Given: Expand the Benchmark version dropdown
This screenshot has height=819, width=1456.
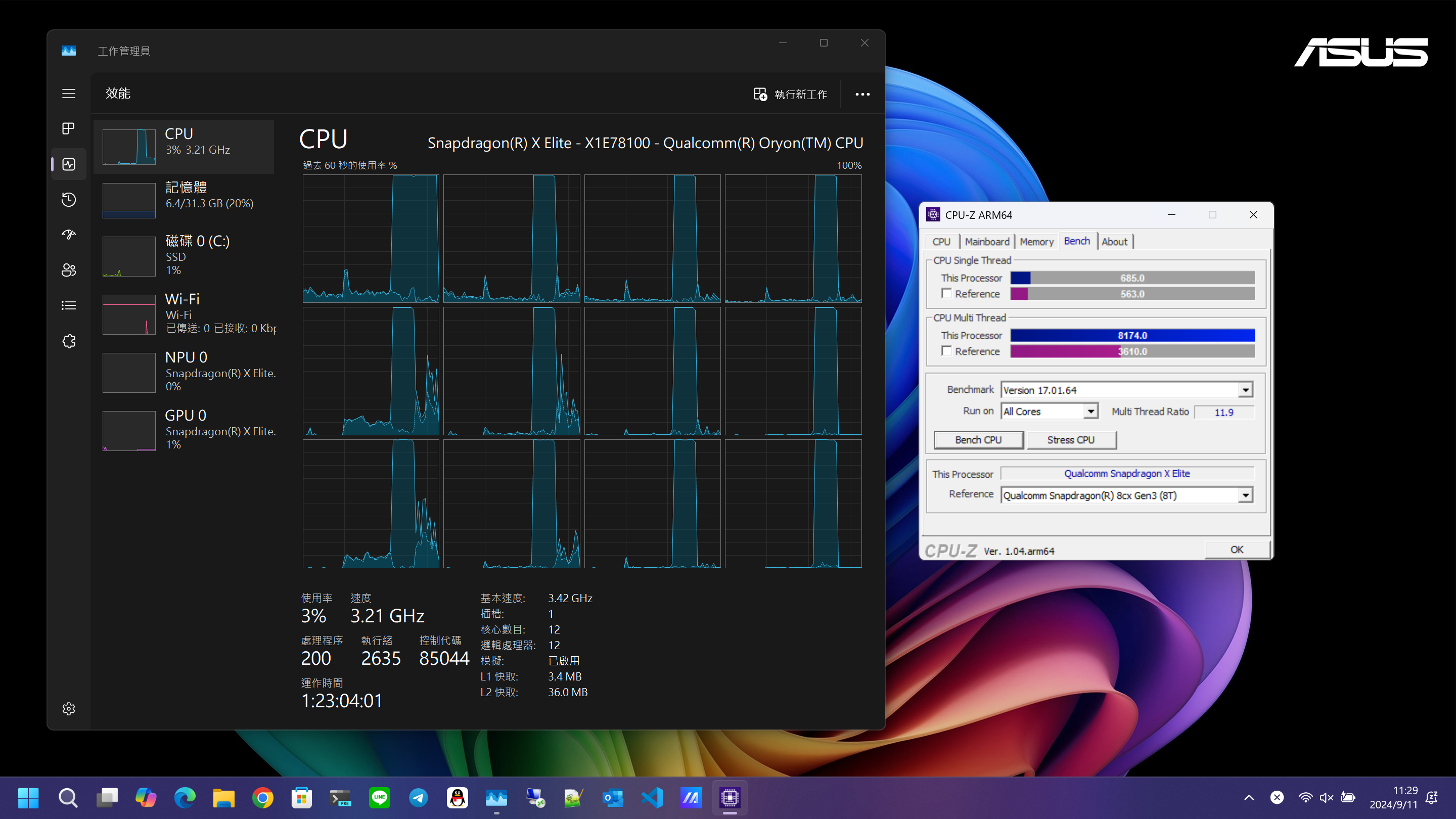Looking at the screenshot, I should 1245,390.
